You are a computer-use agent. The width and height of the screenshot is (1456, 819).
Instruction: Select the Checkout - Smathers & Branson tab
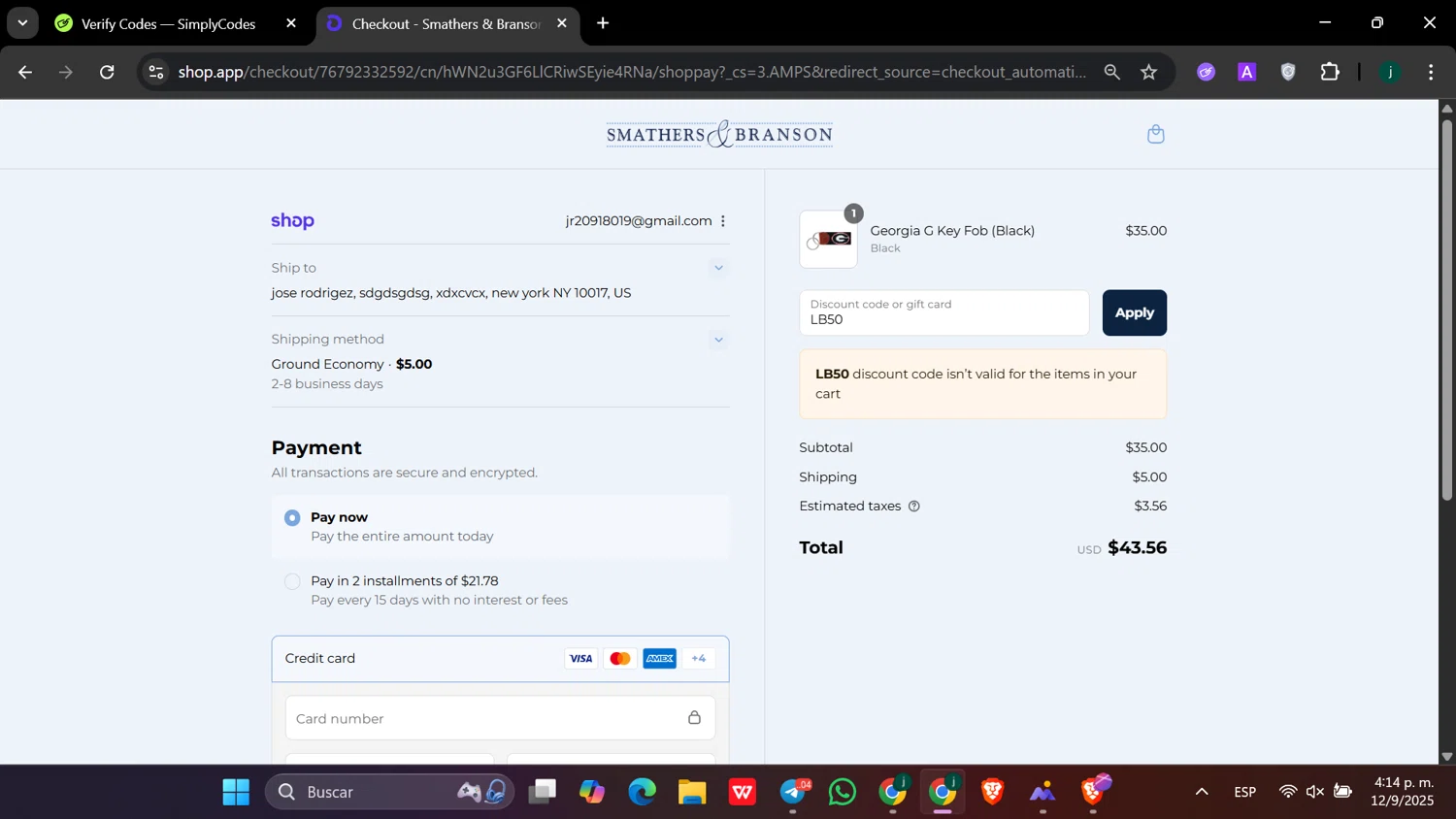447,23
